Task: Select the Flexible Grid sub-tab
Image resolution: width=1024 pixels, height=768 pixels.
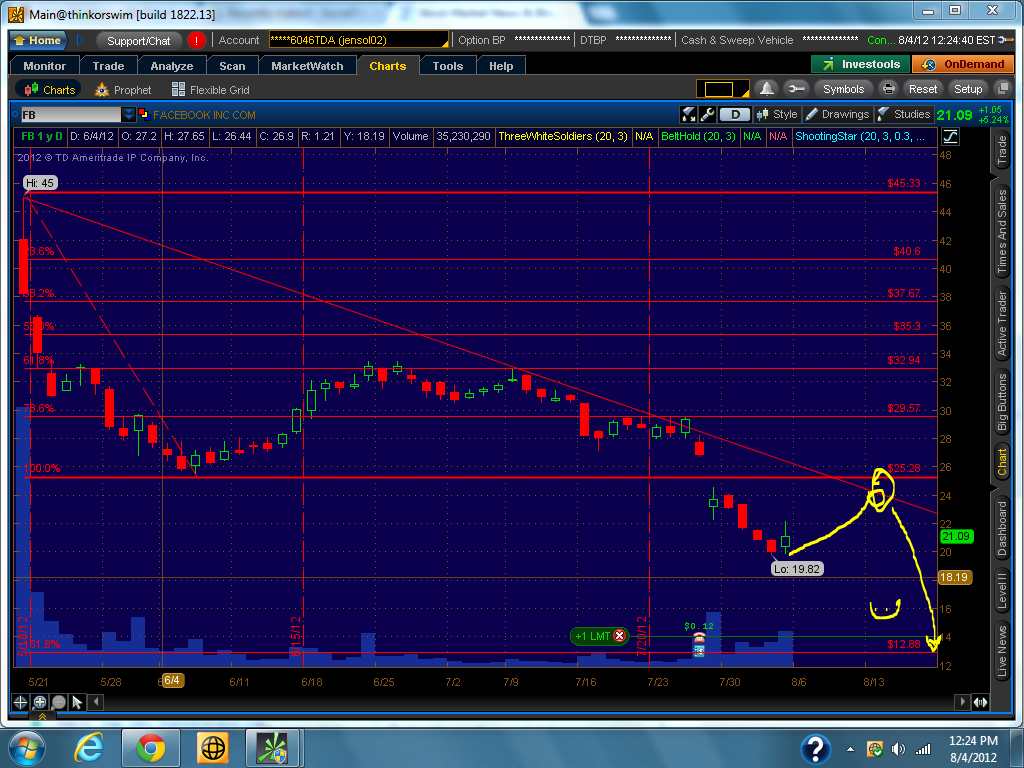Action: pyautogui.click(x=210, y=89)
